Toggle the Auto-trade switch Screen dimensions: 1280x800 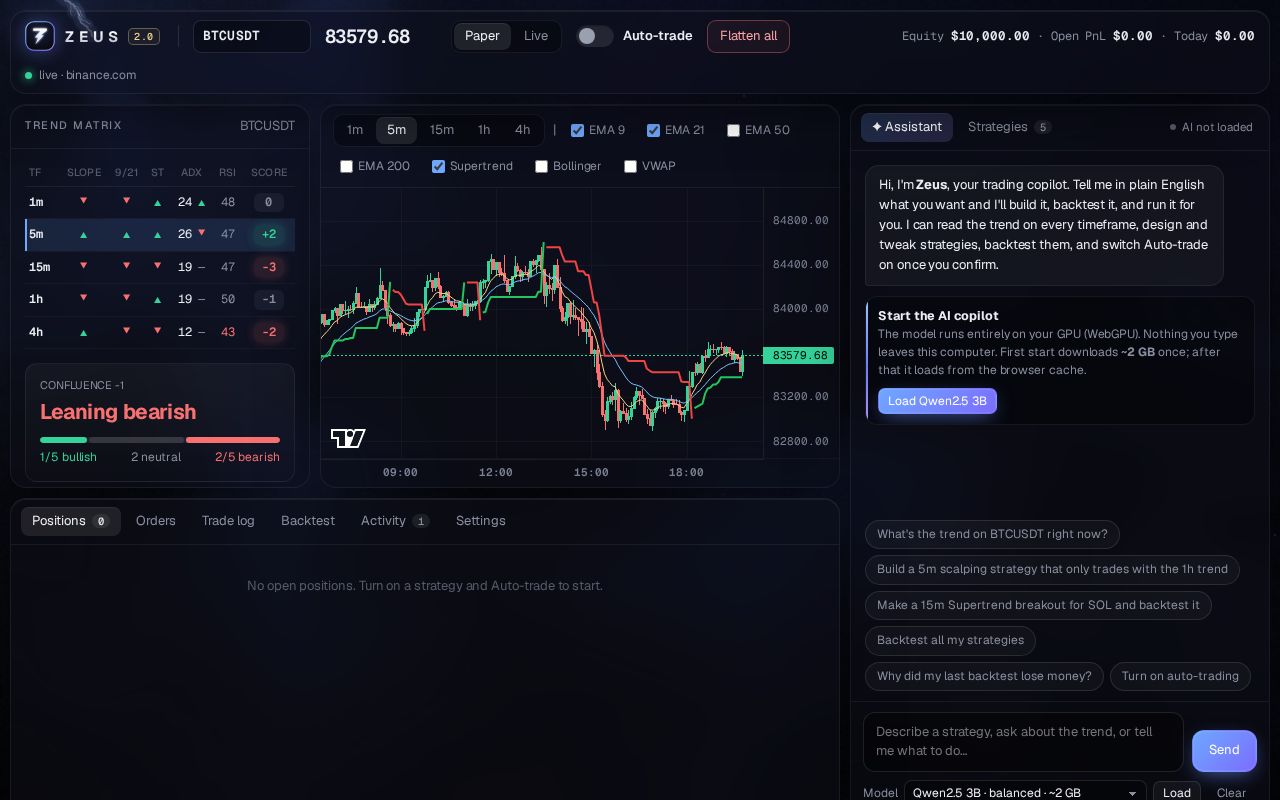click(595, 36)
